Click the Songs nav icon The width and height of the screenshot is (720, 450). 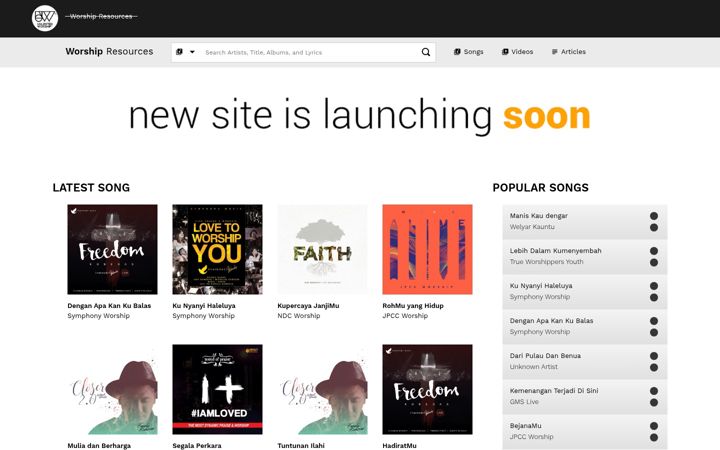click(457, 51)
